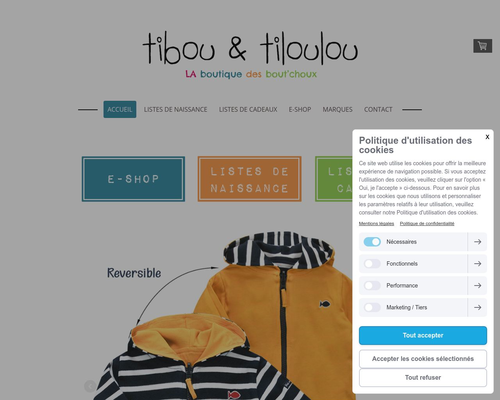500x400 pixels.
Task: Select the Contact menu item
Action: (378, 109)
